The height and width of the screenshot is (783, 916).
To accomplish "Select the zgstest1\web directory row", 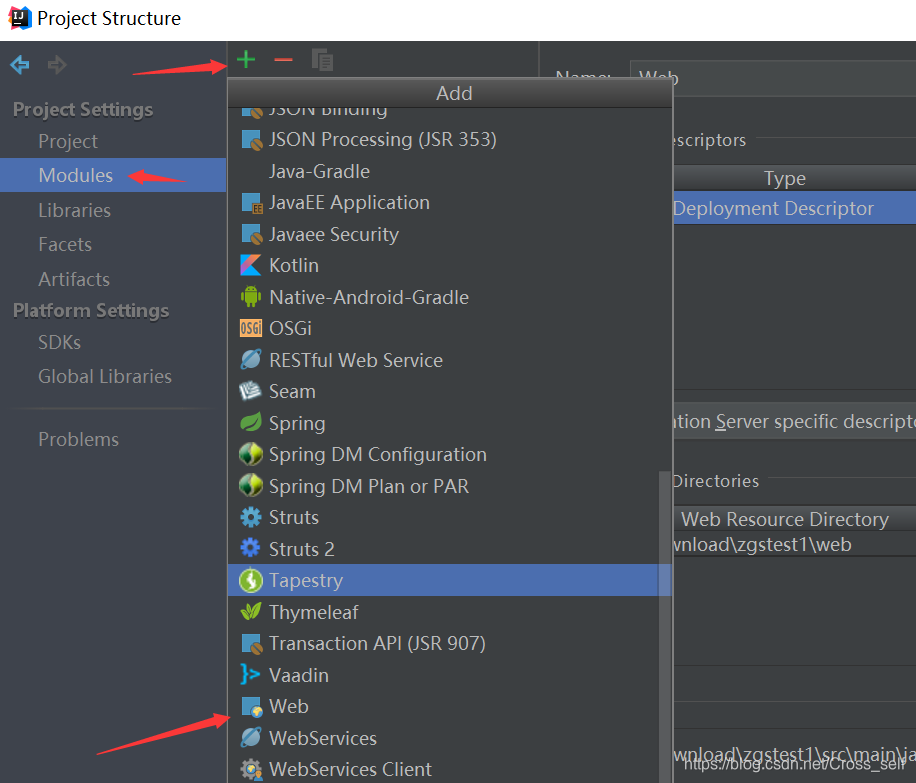I will (794, 545).
